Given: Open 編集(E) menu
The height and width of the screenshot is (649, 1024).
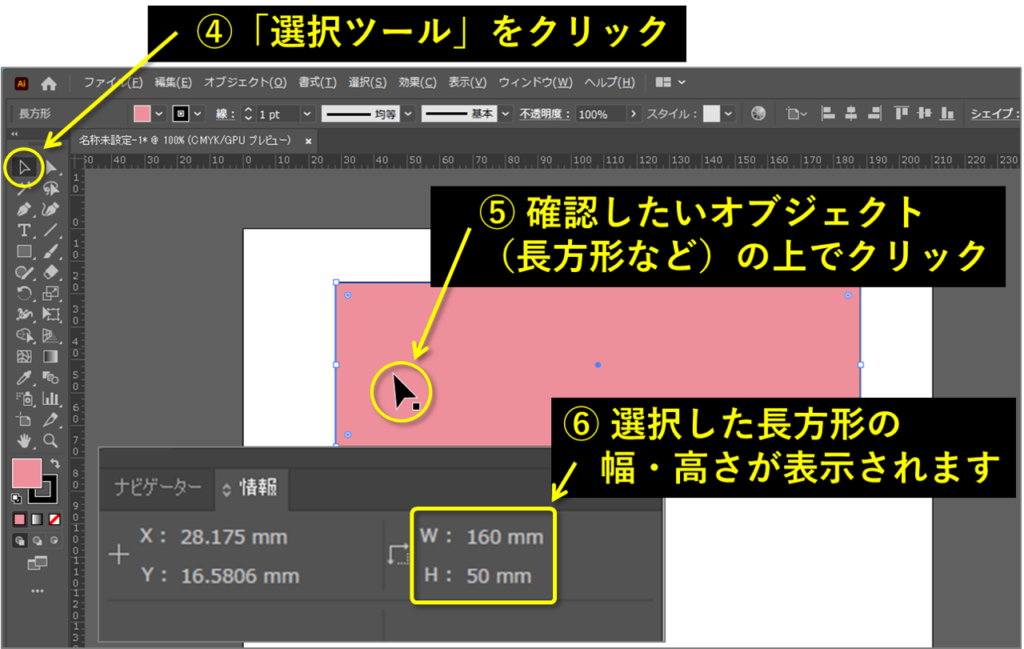Looking at the screenshot, I should (173, 82).
